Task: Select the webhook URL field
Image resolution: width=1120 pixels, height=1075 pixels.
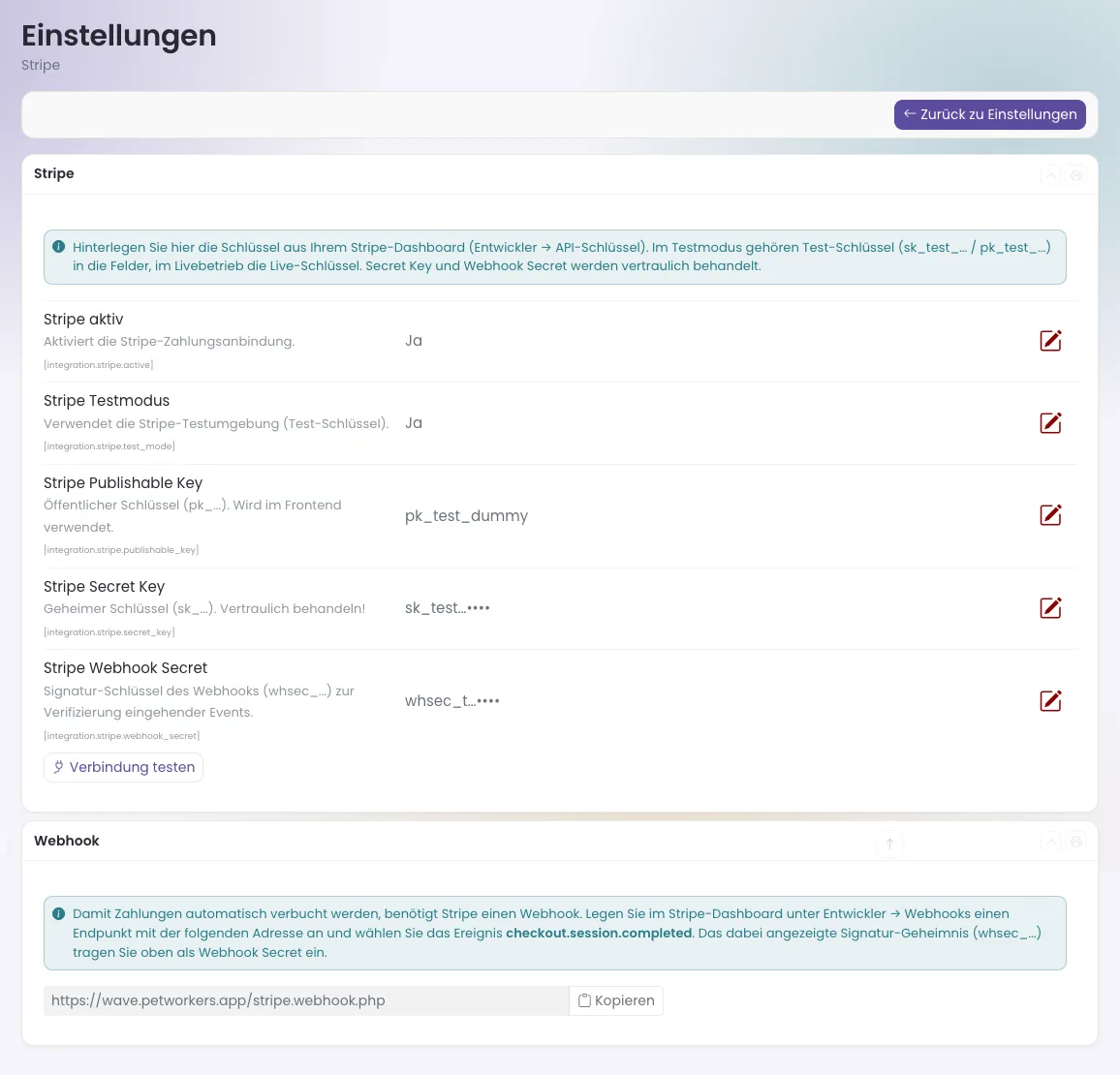Action: coord(306,1000)
